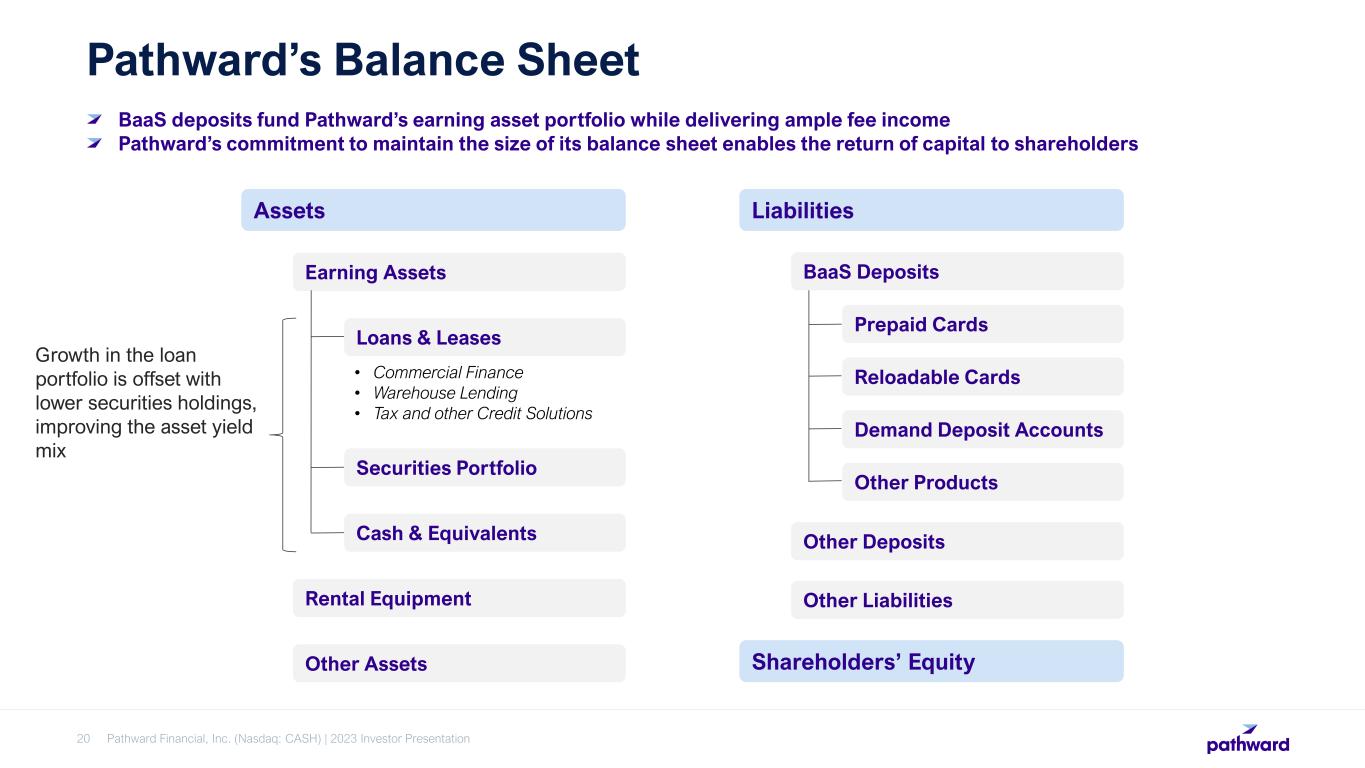
Task: Select the Liabilities header box
Action: 931,210
